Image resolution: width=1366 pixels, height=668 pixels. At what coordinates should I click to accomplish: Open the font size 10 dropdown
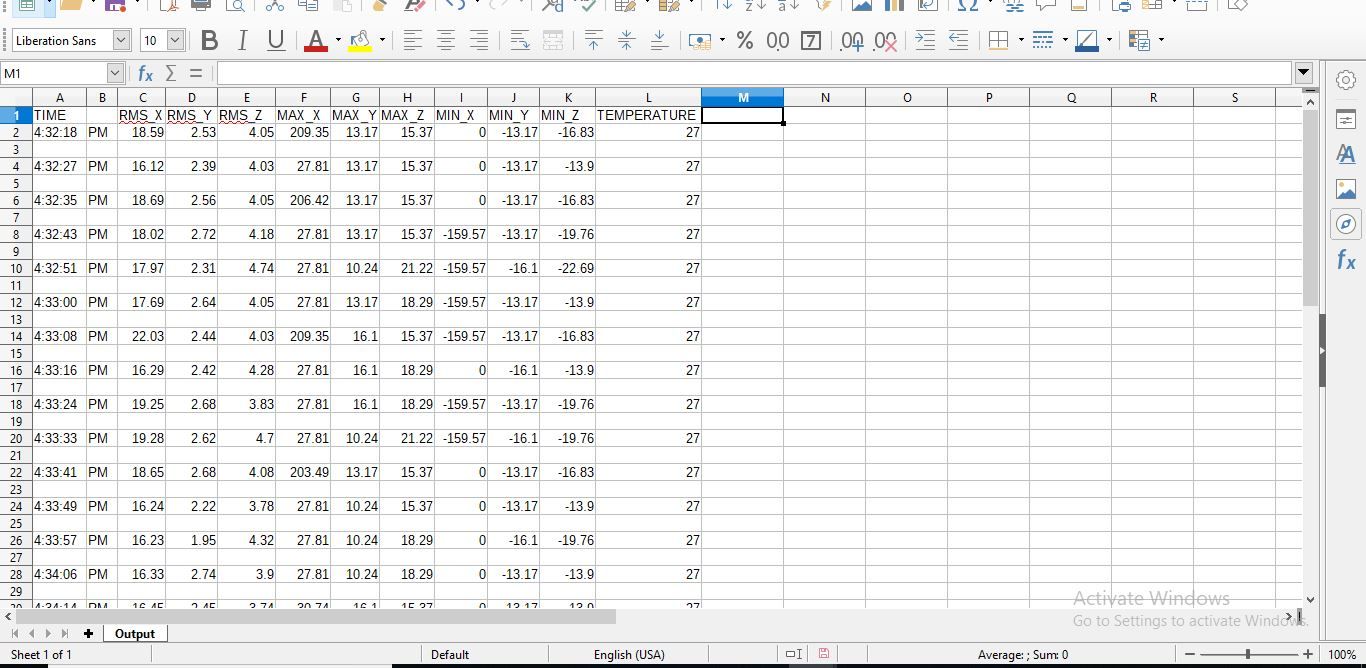(x=176, y=41)
